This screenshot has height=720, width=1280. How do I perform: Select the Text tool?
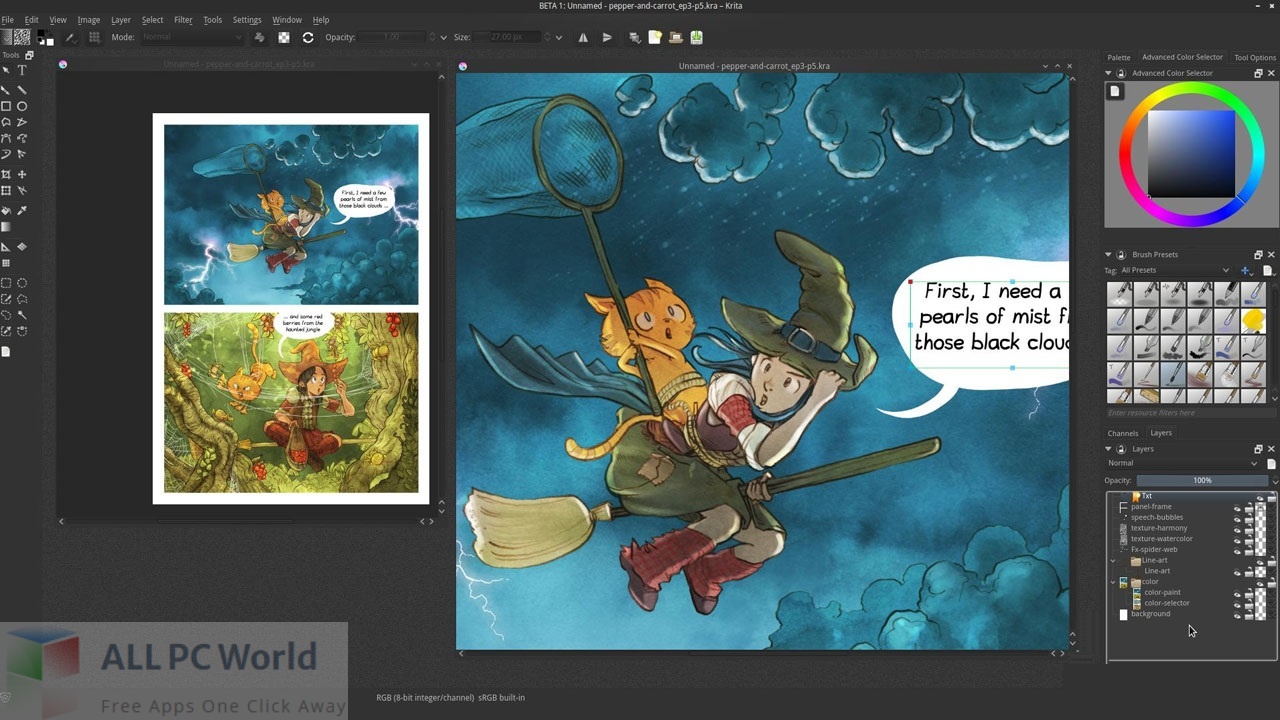coord(19,68)
